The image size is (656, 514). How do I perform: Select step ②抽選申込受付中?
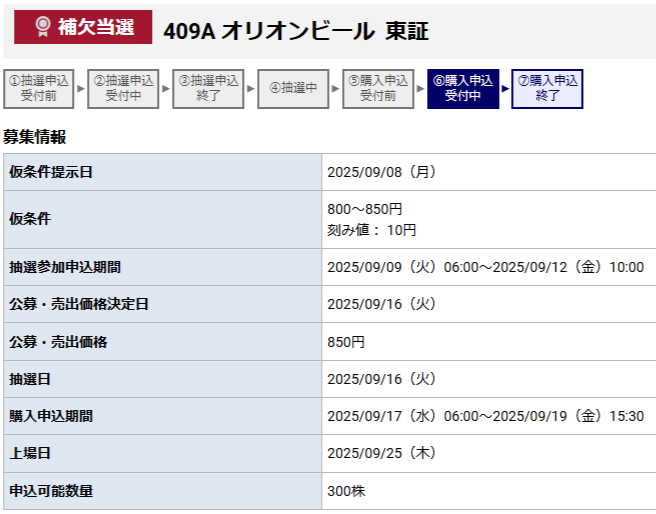(x=123, y=89)
